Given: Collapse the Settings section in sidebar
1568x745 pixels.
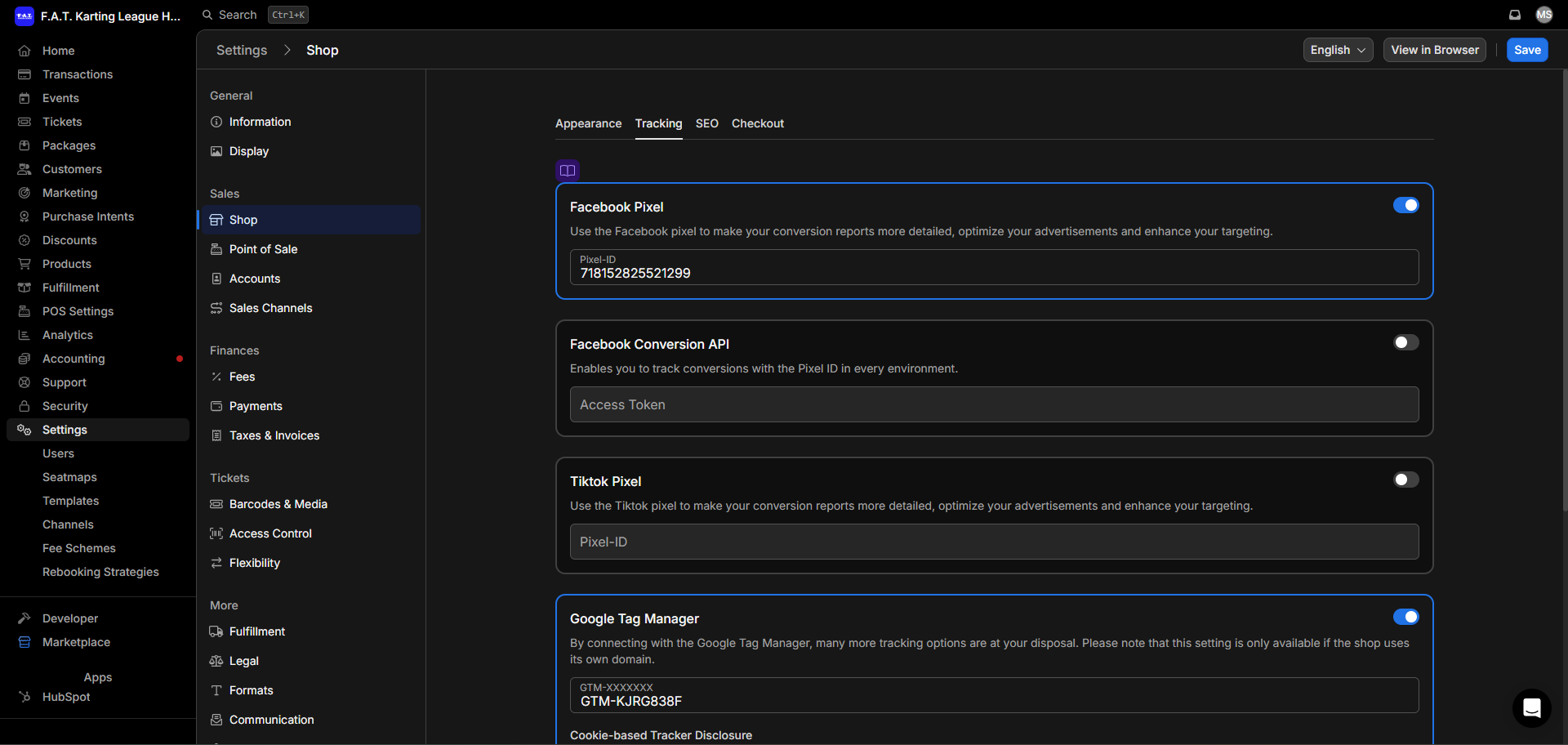Looking at the screenshot, I should [x=98, y=430].
